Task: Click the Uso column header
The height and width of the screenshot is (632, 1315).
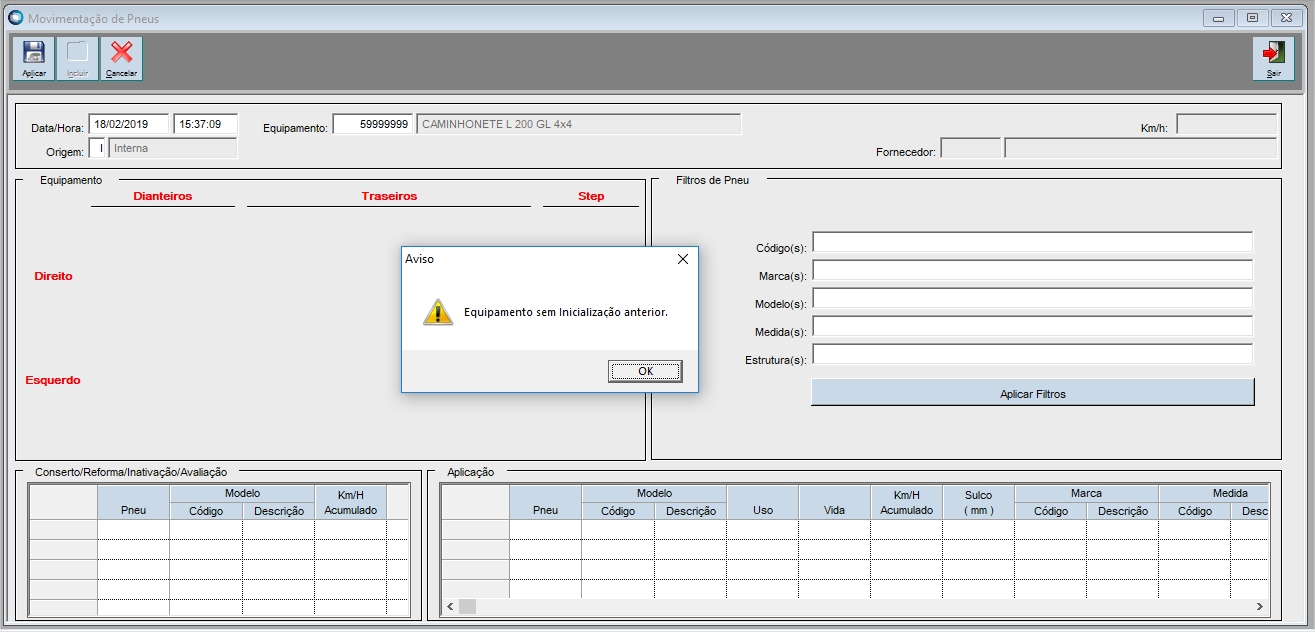Action: (x=762, y=503)
